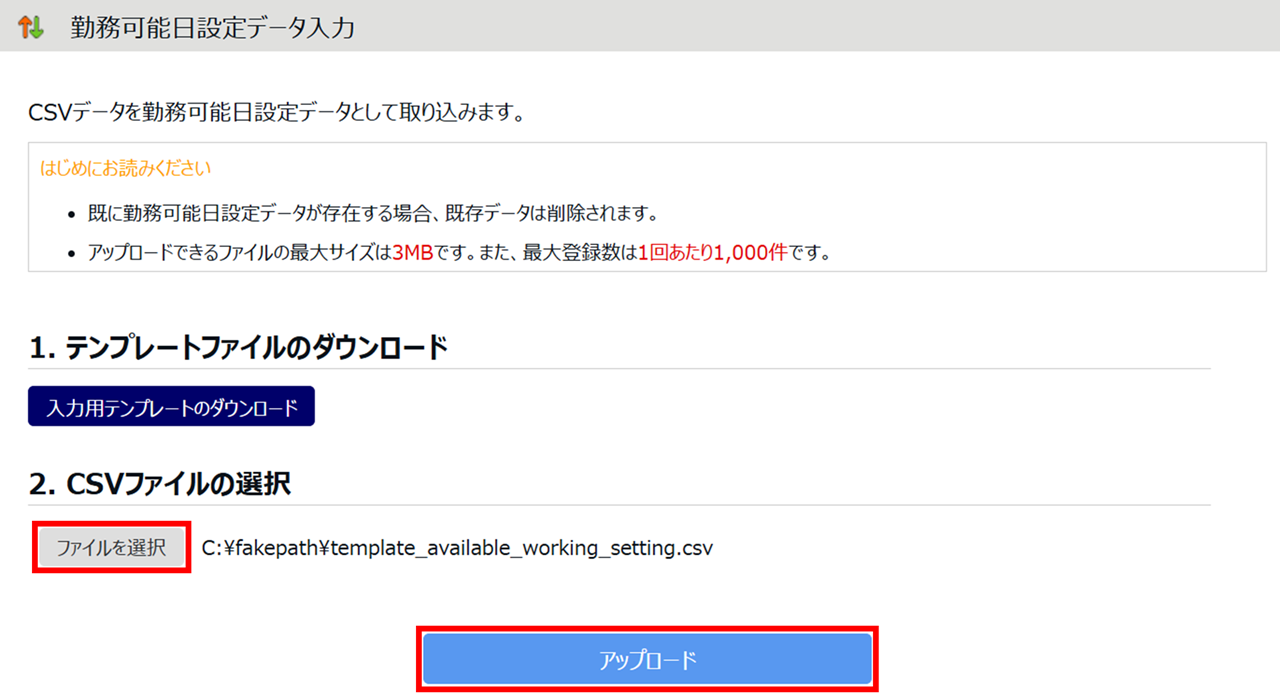Click the red 3MB file size limit
The height and width of the screenshot is (698, 1280).
pos(411,253)
